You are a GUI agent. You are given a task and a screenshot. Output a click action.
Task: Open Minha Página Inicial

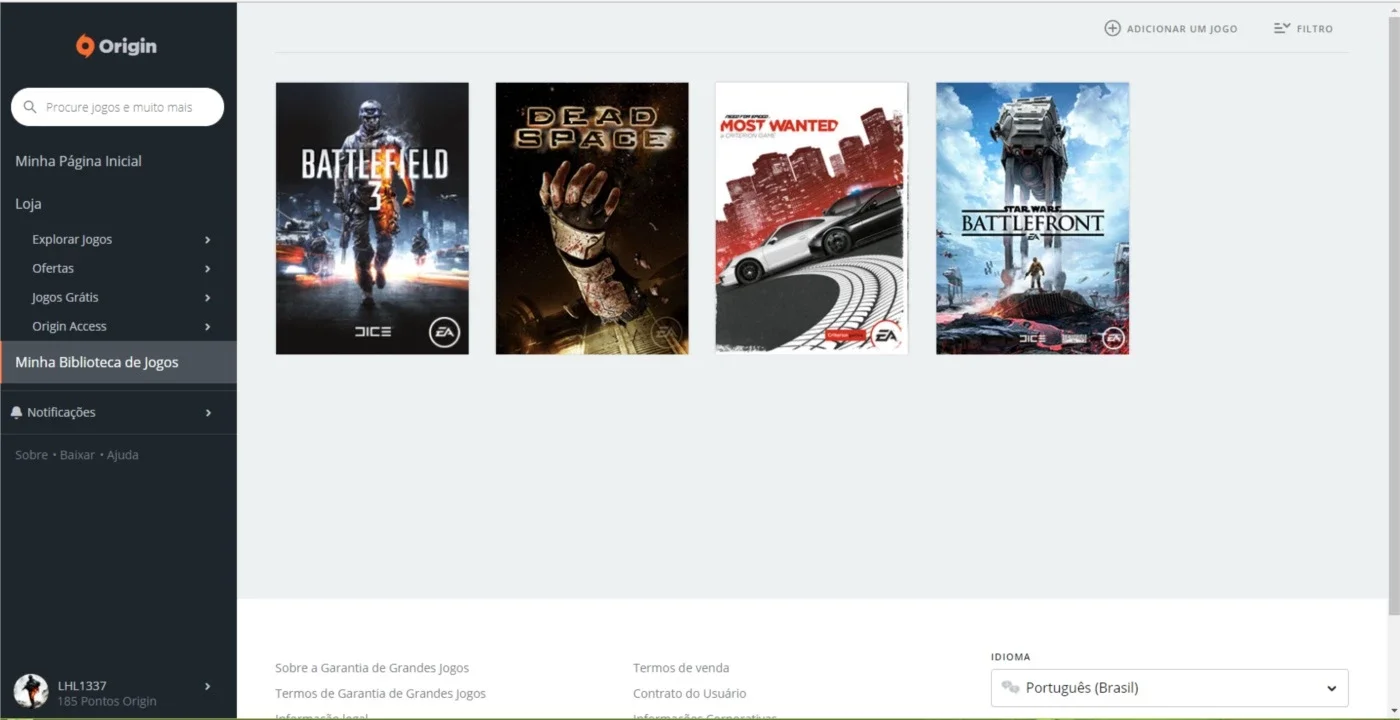[x=78, y=161]
